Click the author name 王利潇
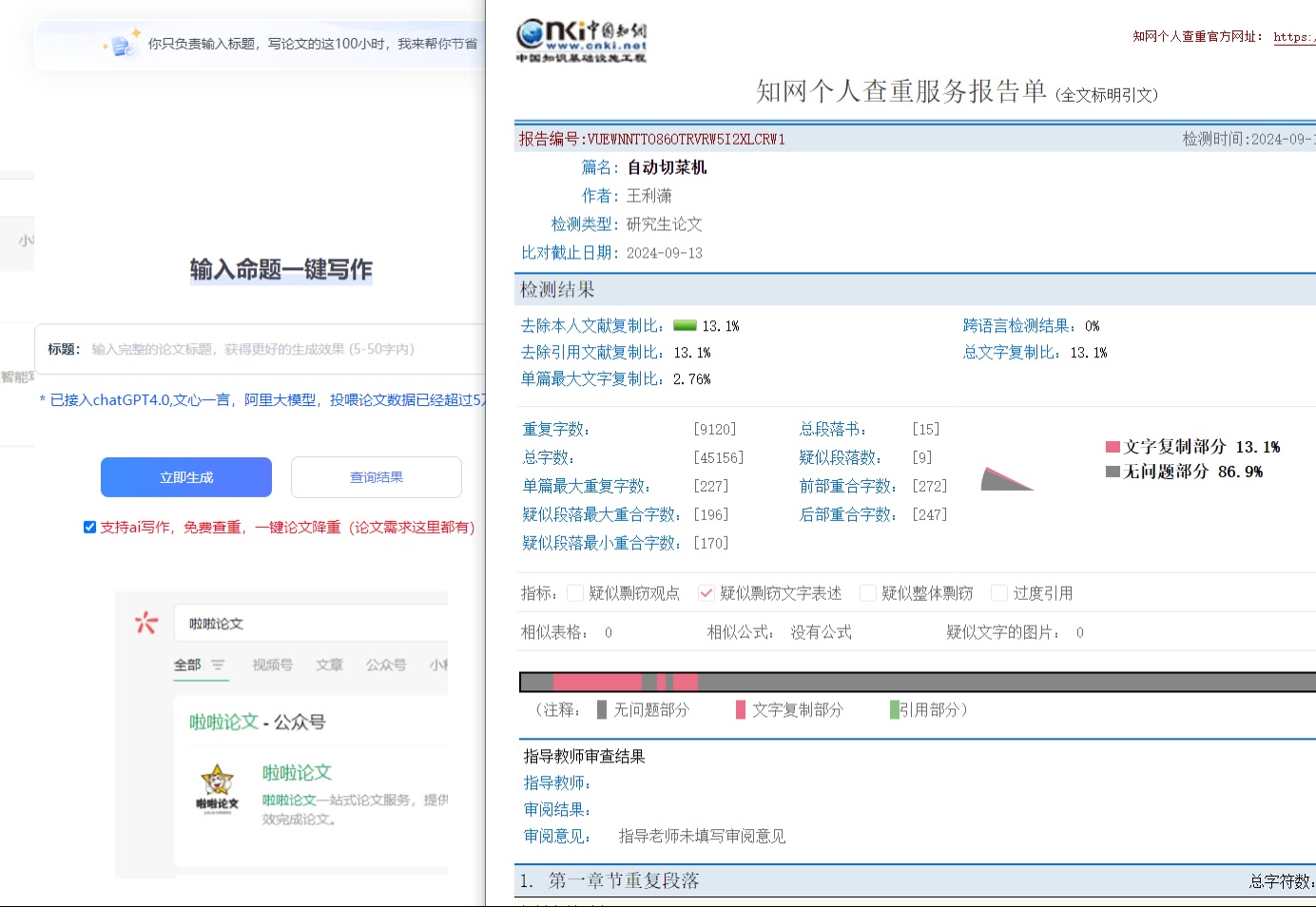The image size is (1316, 907). [648, 196]
